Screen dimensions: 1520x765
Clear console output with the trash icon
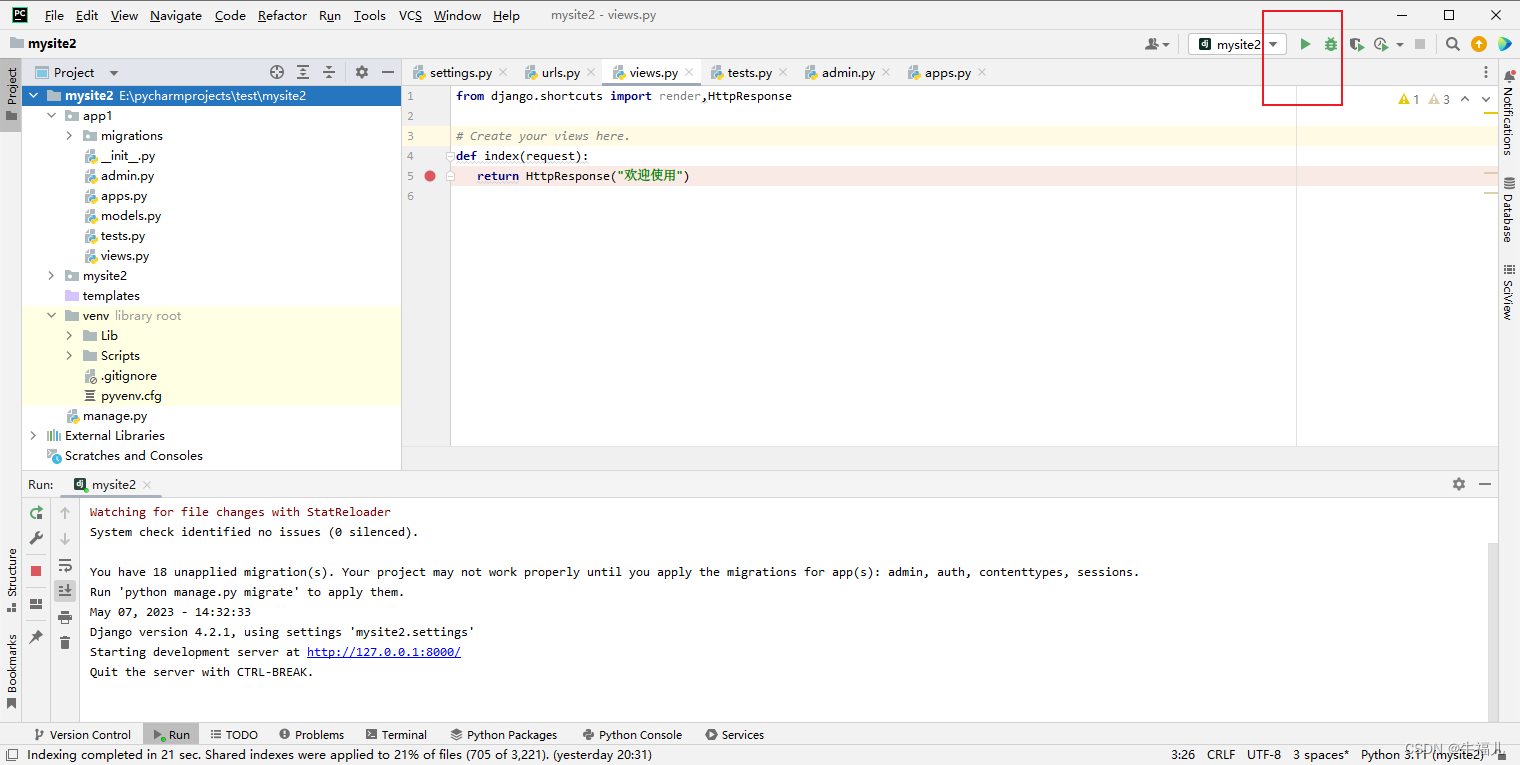[65, 643]
